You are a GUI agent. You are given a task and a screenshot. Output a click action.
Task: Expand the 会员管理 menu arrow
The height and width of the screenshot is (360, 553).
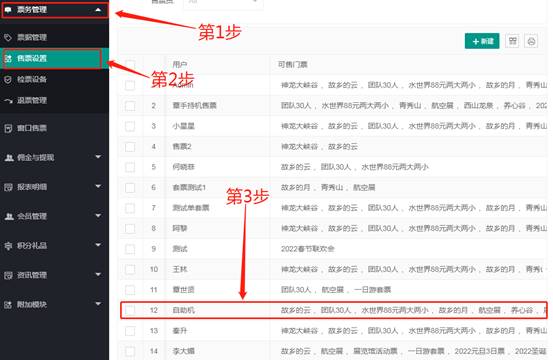(98, 215)
